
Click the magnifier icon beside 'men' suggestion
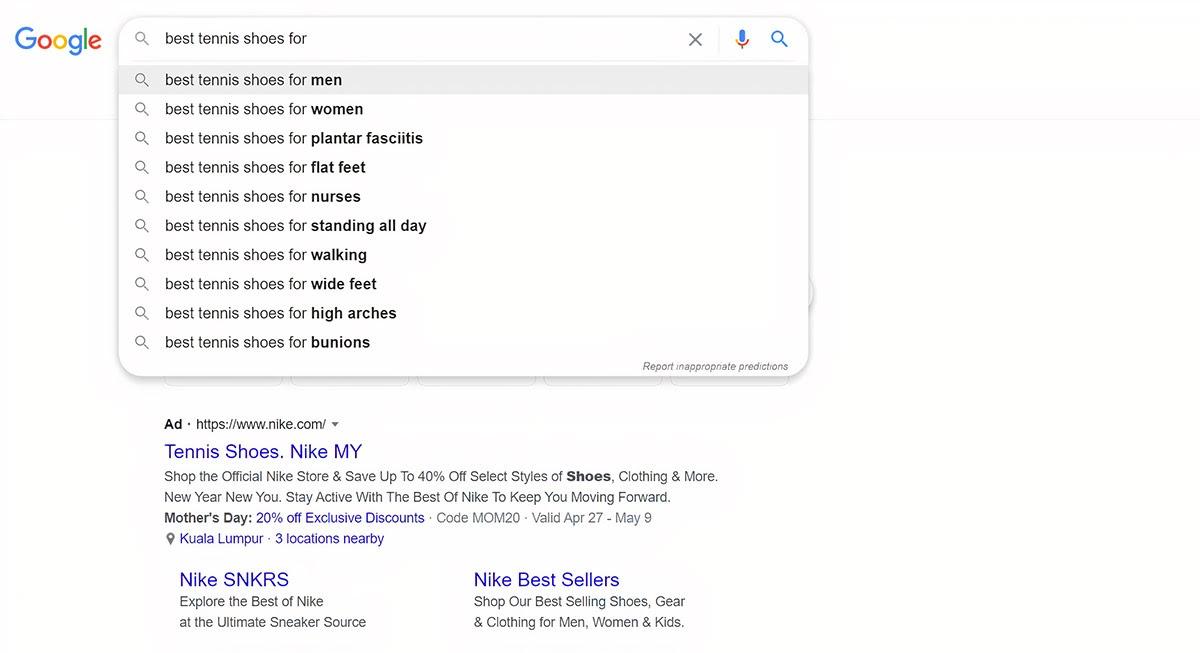tap(142, 80)
